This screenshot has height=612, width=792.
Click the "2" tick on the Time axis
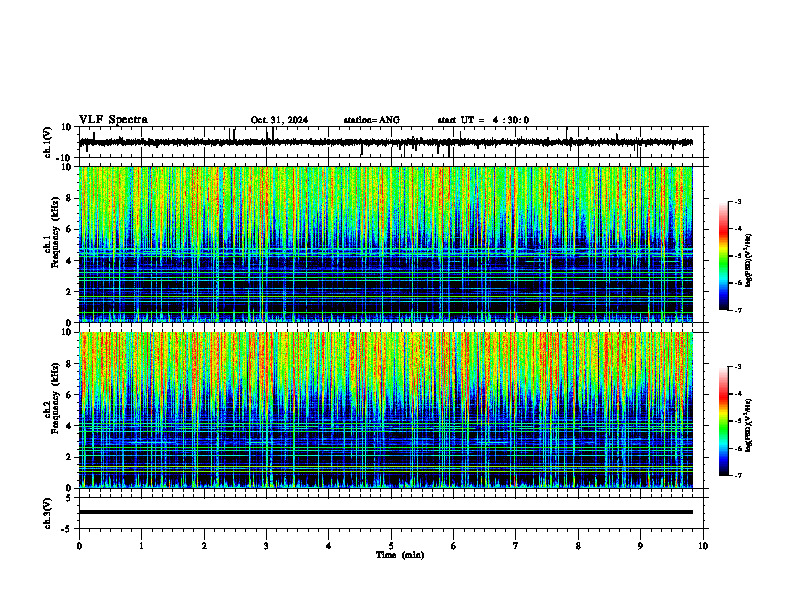204,546
